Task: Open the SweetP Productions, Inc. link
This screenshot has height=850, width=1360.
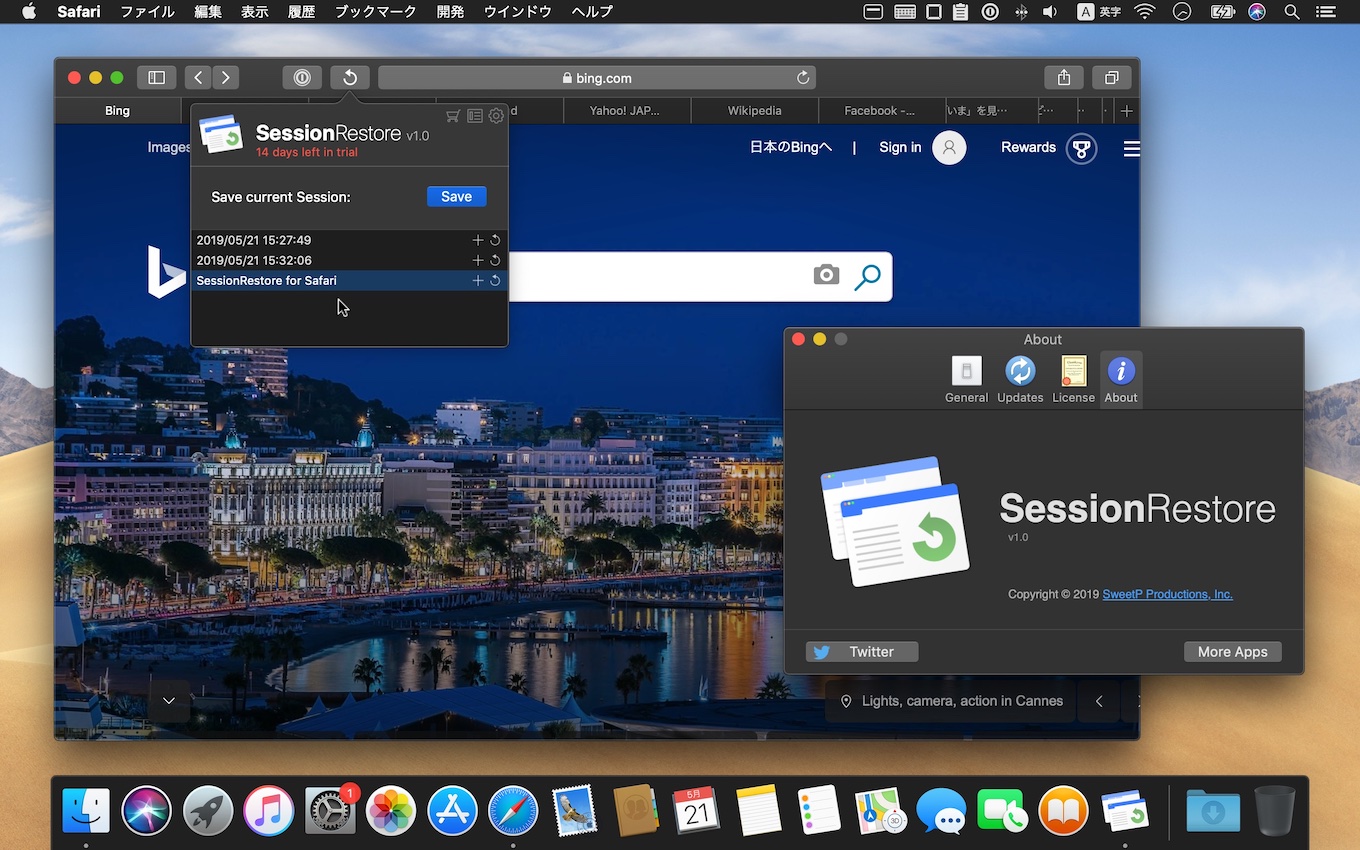Action: [1167, 594]
